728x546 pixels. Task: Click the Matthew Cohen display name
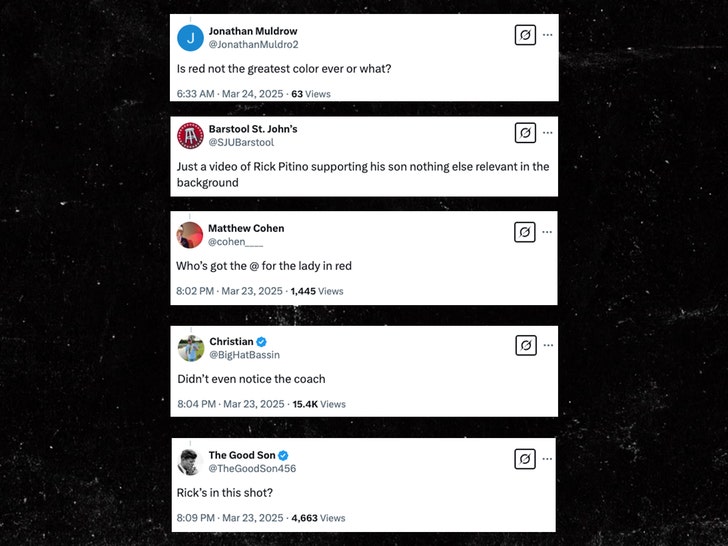[246, 228]
